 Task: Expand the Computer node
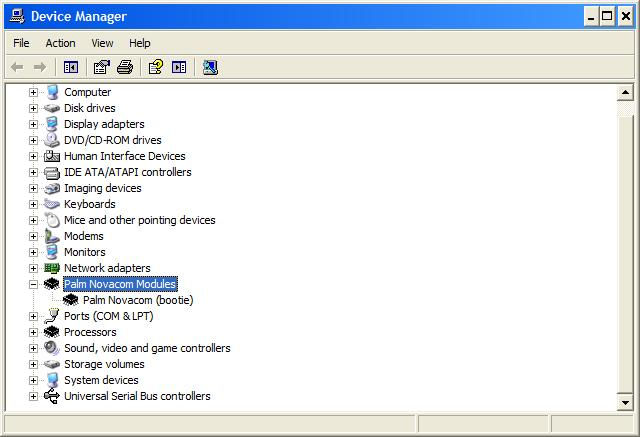point(33,92)
